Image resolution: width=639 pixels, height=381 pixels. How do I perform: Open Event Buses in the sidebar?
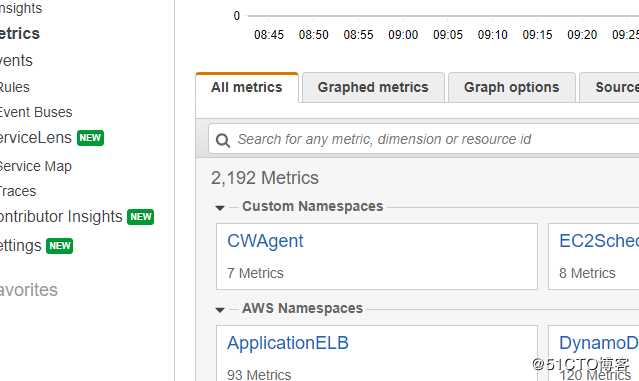click(x=36, y=112)
